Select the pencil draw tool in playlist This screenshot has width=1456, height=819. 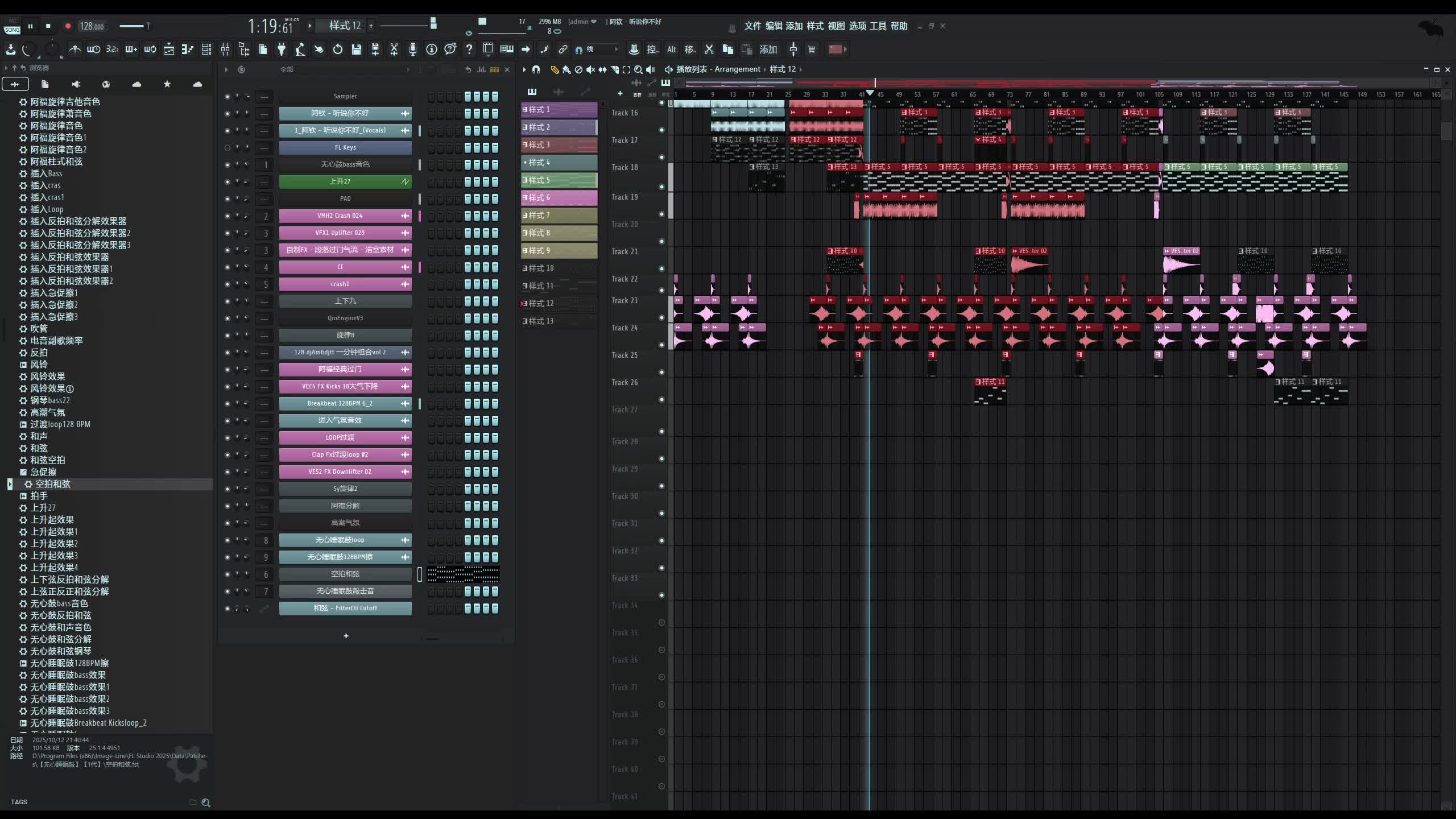[x=554, y=69]
